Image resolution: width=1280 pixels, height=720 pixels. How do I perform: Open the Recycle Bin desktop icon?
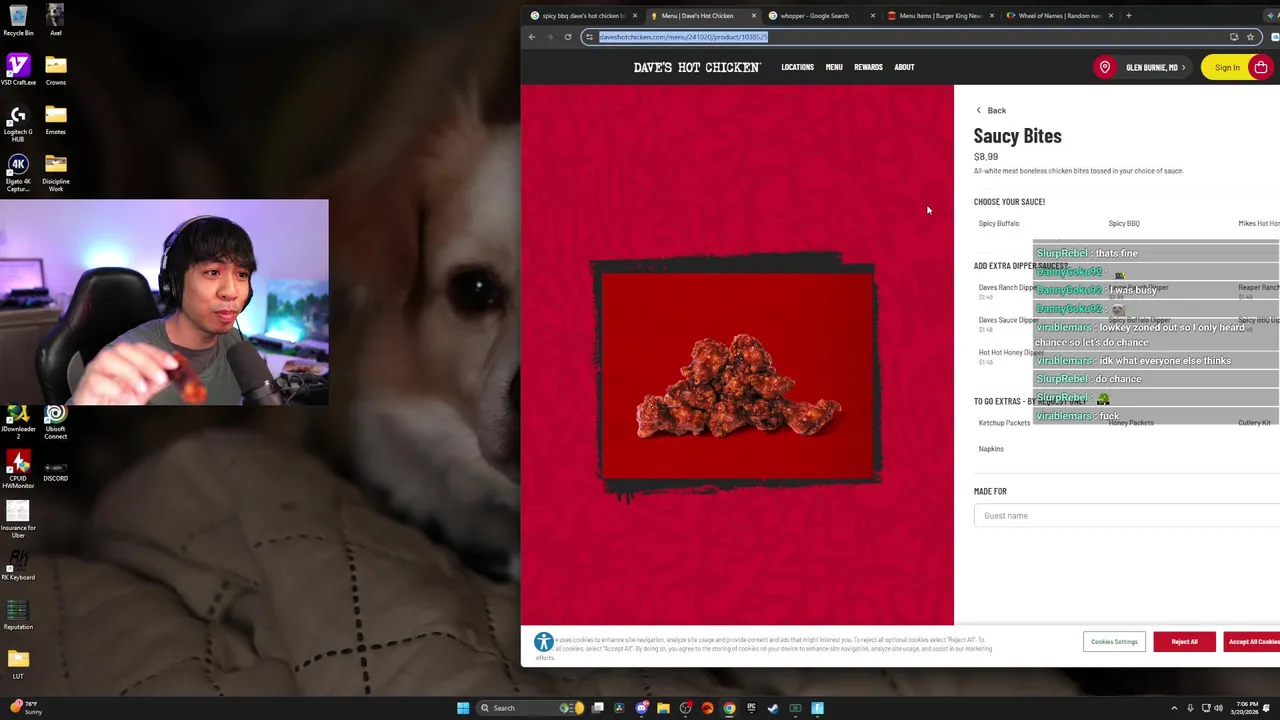(x=18, y=20)
